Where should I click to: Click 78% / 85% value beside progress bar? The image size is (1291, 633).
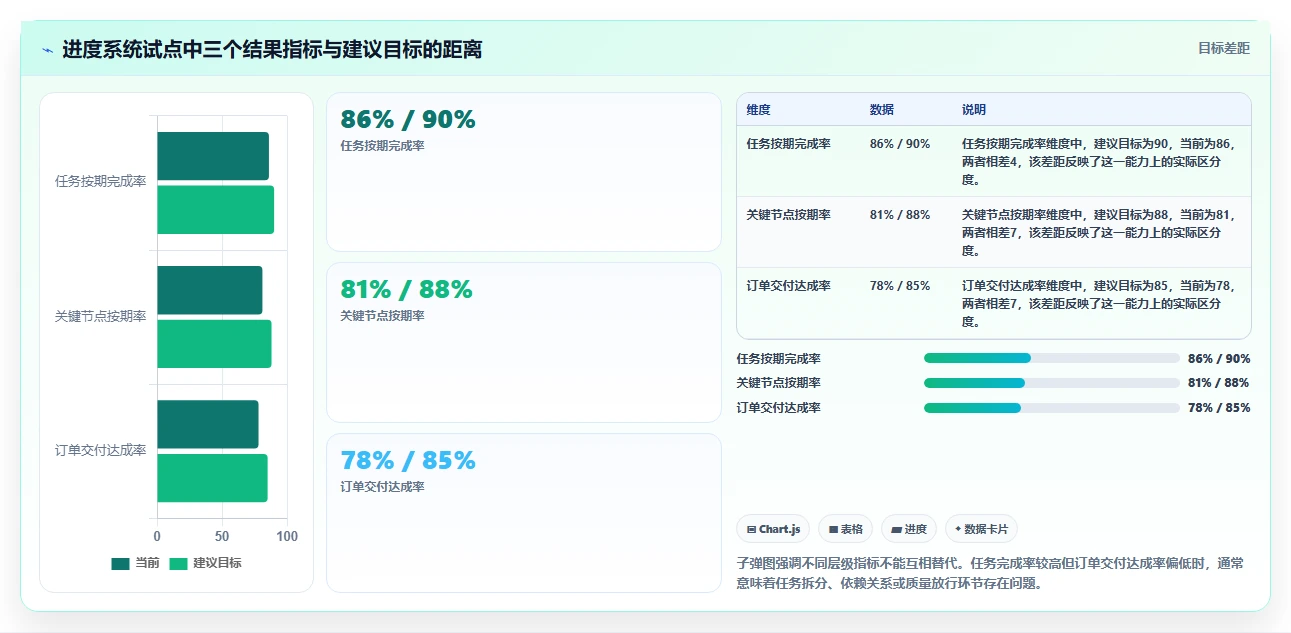1219,408
